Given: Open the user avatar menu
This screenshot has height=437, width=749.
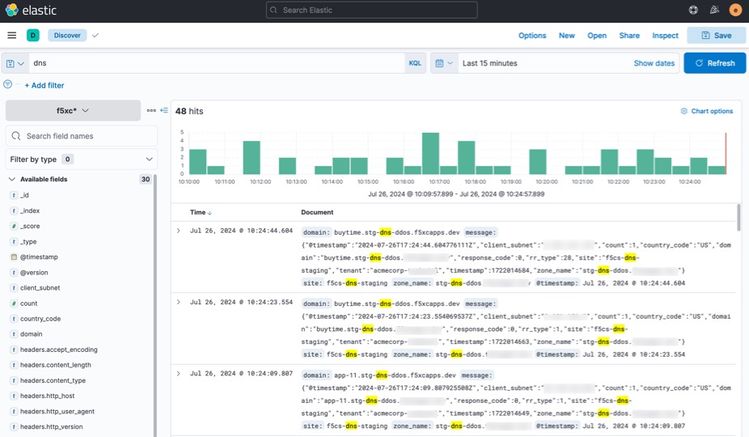Looking at the screenshot, I should pos(736,9).
